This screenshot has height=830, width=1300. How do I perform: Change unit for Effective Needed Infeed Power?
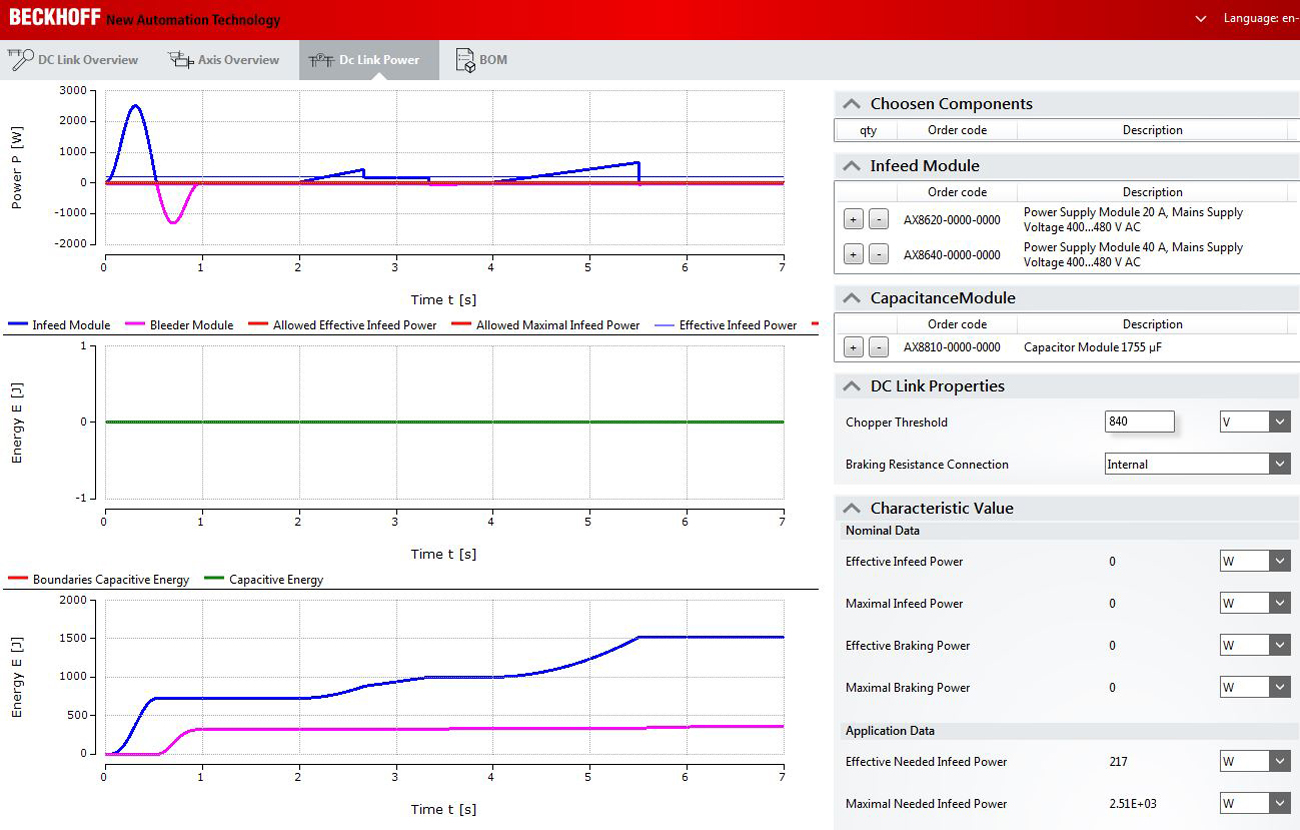coord(1255,761)
